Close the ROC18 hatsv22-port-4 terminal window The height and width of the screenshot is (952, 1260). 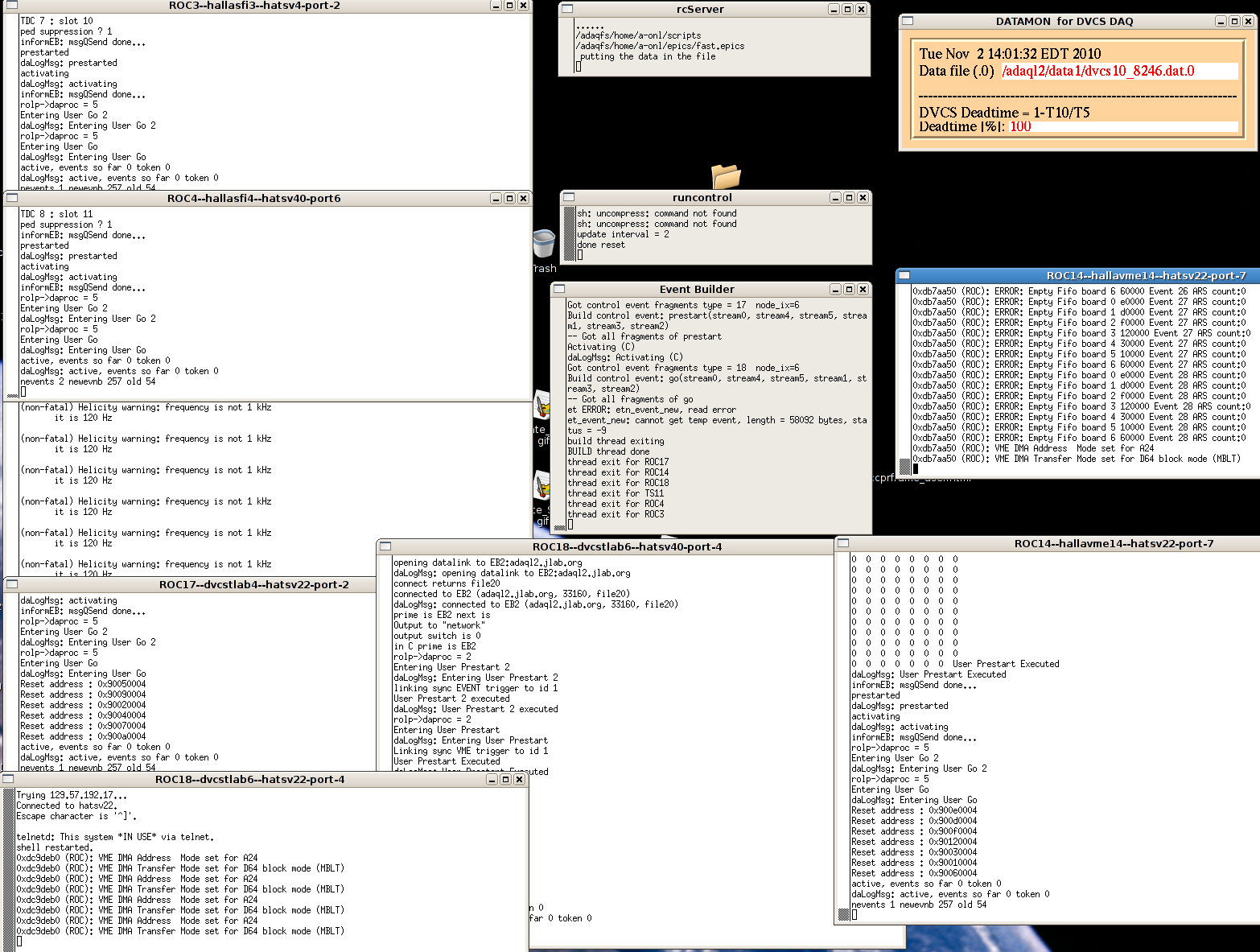click(519, 779)
